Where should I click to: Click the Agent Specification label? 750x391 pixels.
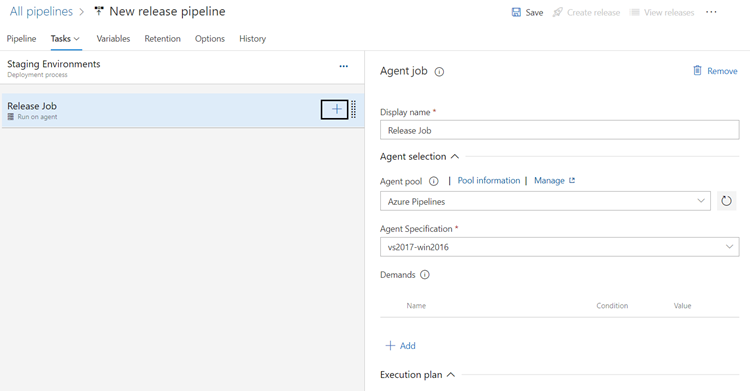click(x=416, y=229)
